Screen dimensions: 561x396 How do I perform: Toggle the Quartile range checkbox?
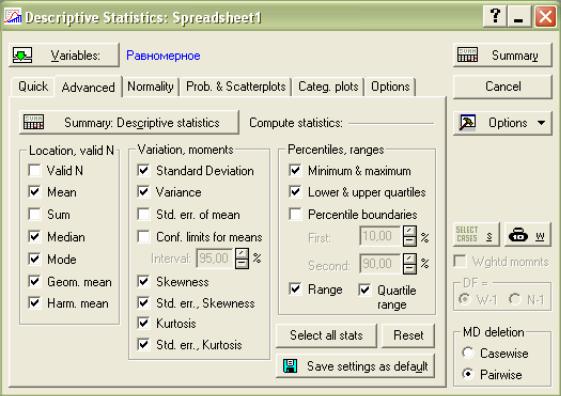pos(365,289)
